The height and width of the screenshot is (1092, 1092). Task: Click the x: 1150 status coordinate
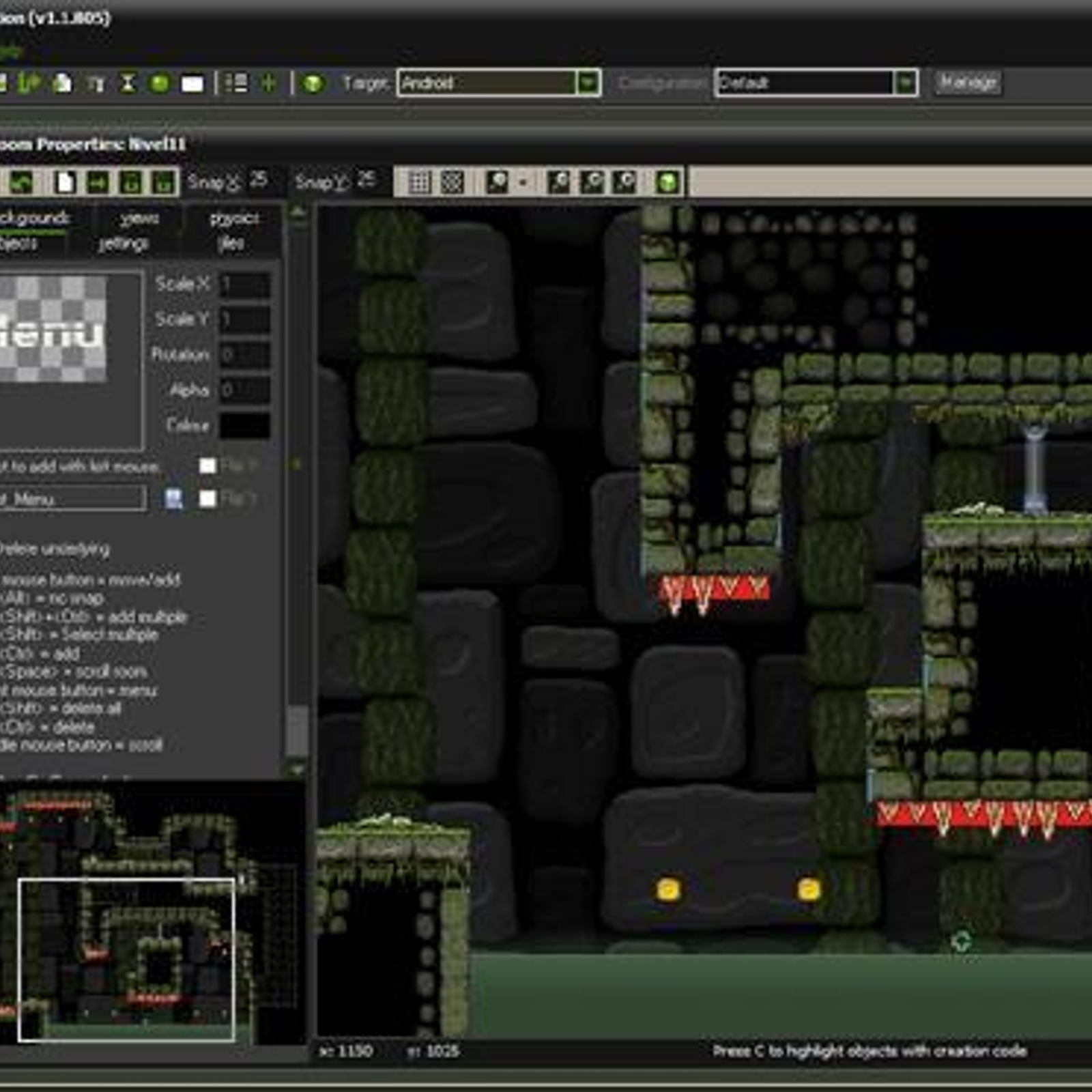346,1051
